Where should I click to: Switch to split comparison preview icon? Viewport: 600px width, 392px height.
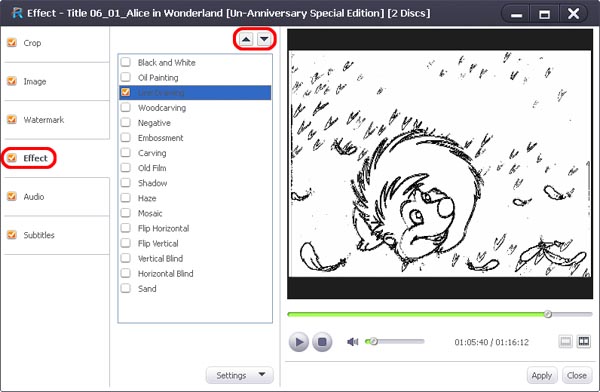(x=584, y=341)
